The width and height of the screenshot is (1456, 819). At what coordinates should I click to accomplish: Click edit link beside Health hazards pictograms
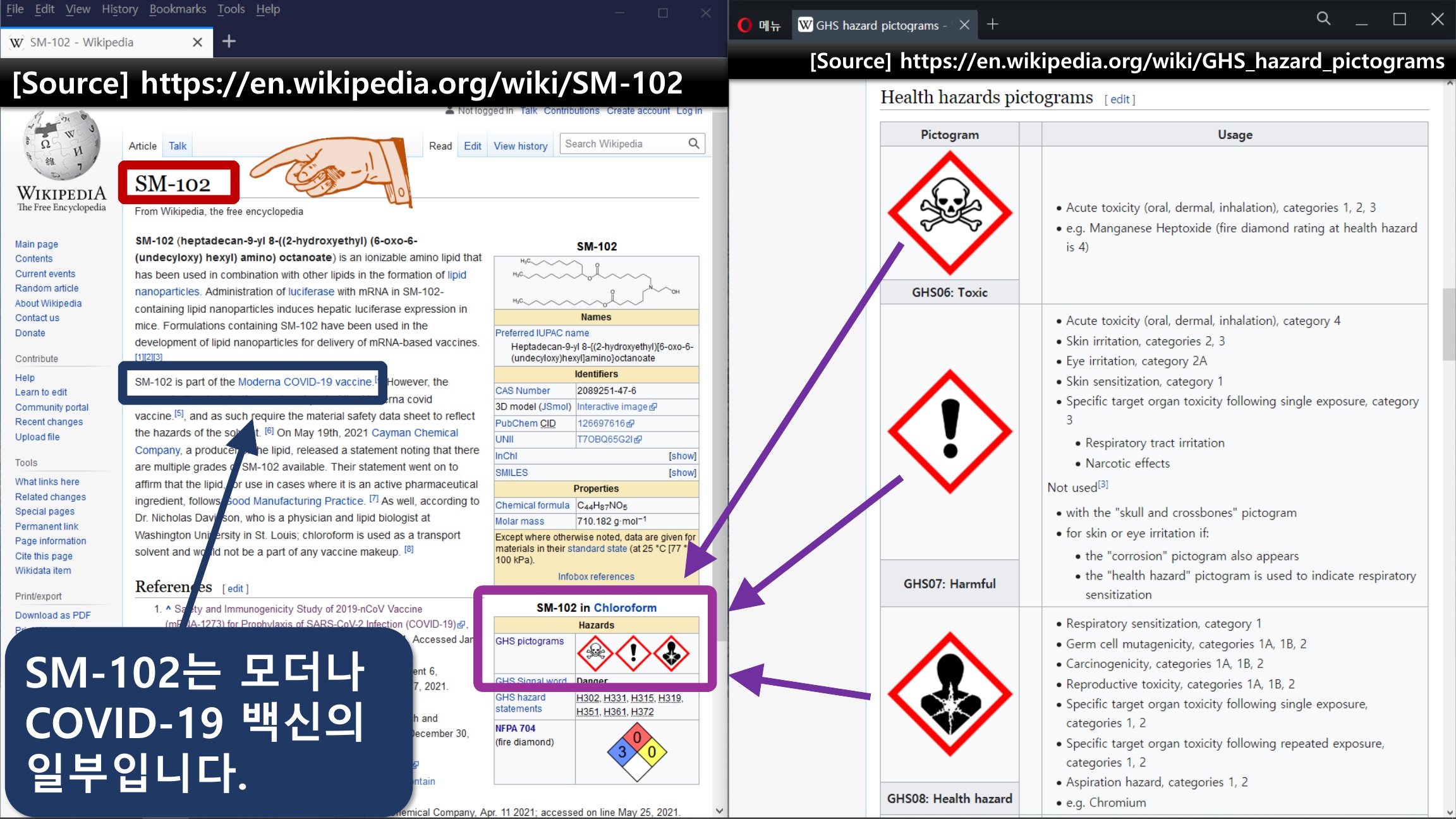pos(1119,99)
